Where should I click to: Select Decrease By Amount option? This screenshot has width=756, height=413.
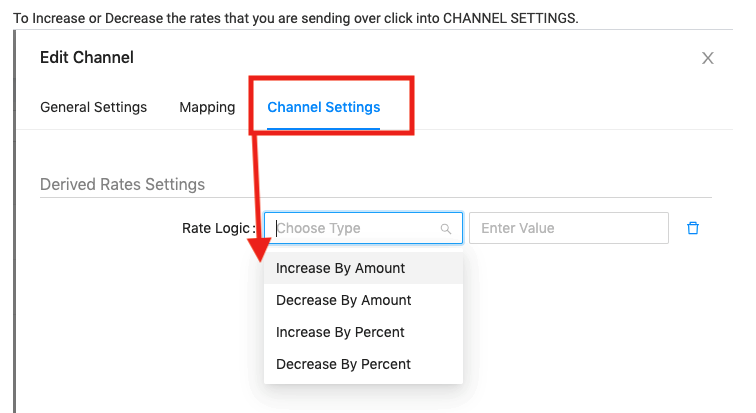[x=364, y=300]
